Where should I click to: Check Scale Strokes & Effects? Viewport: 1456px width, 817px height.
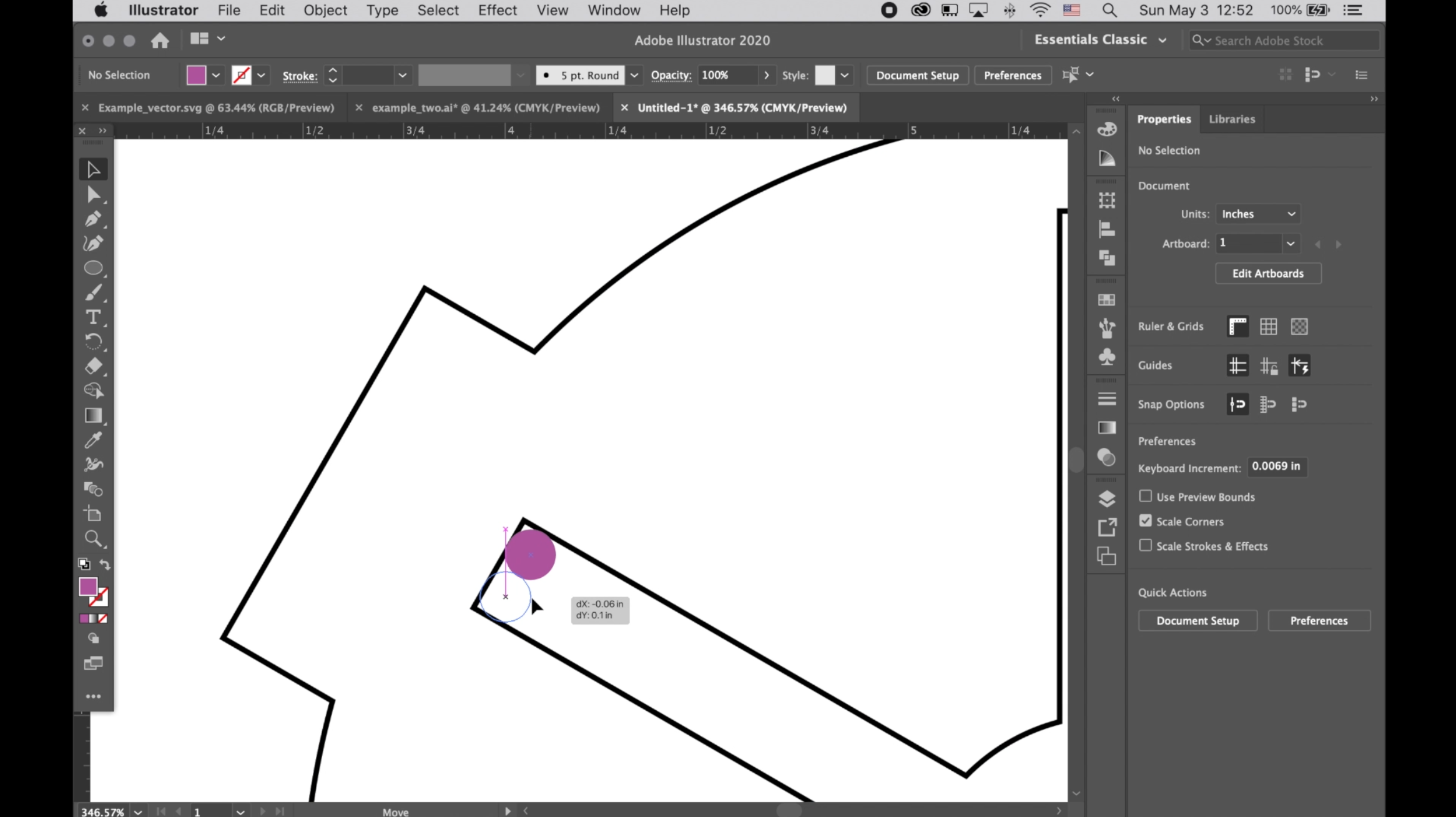pos(1146,545)
